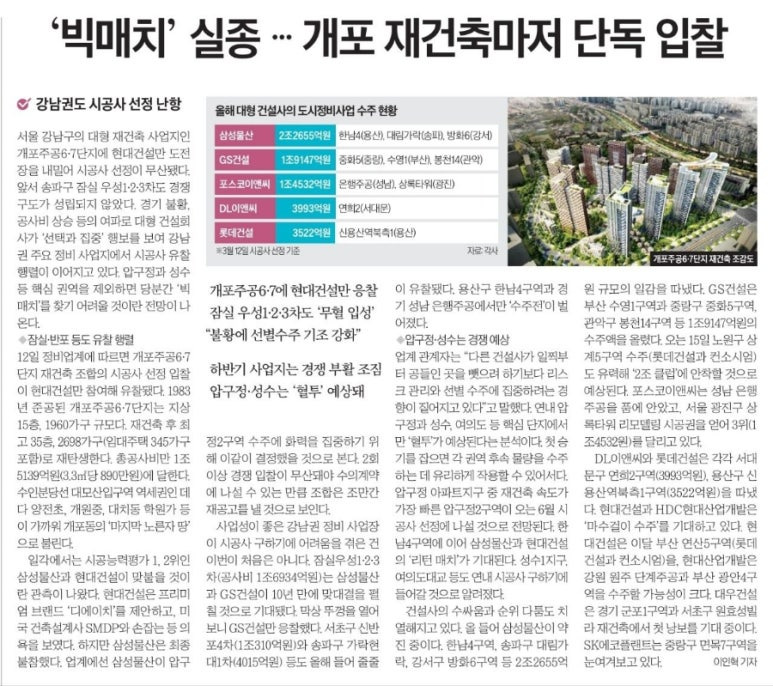
Task: Click the 롯데건설 row label
Action: coord(245,232)
